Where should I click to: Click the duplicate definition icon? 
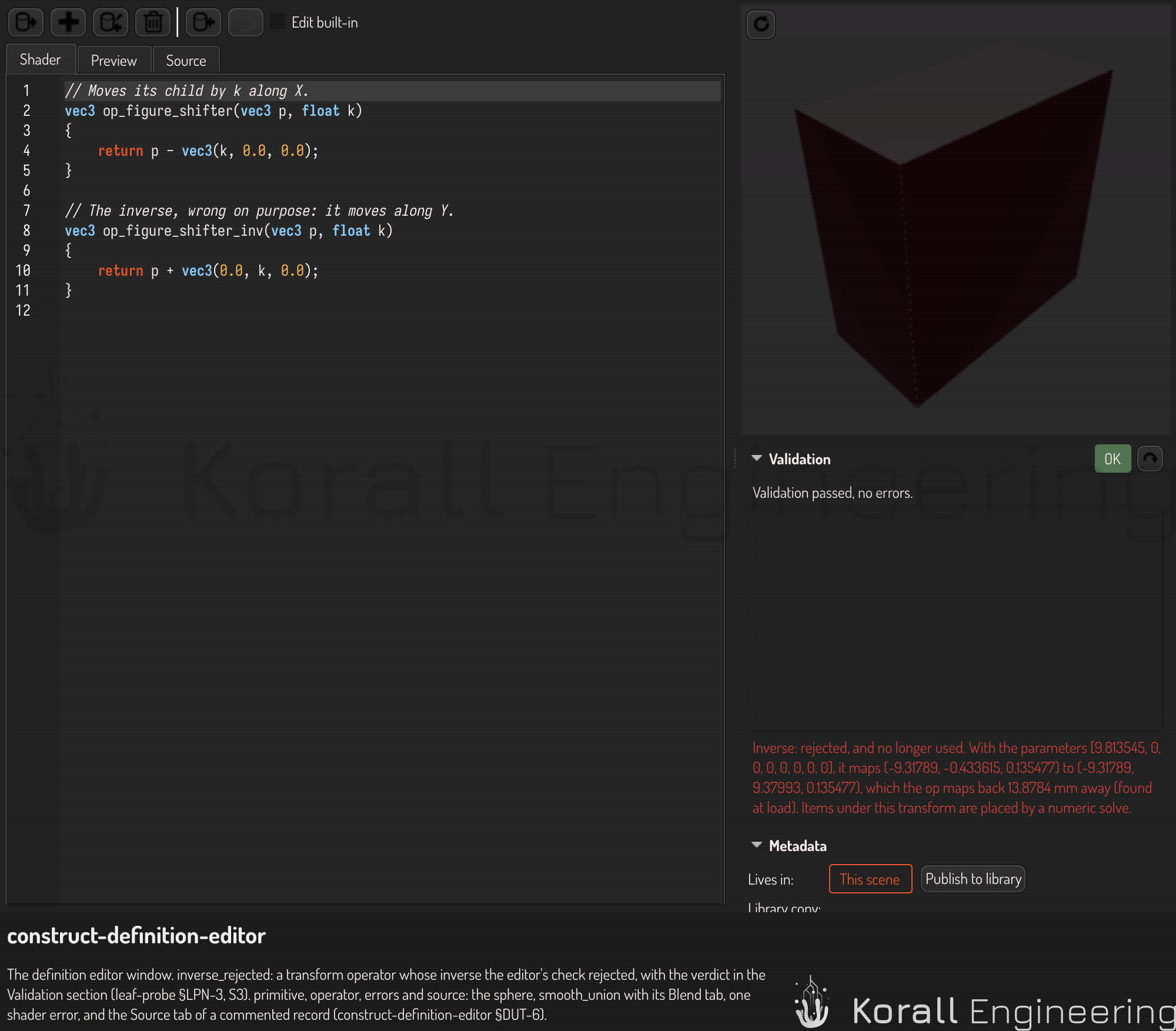point(111,23)
